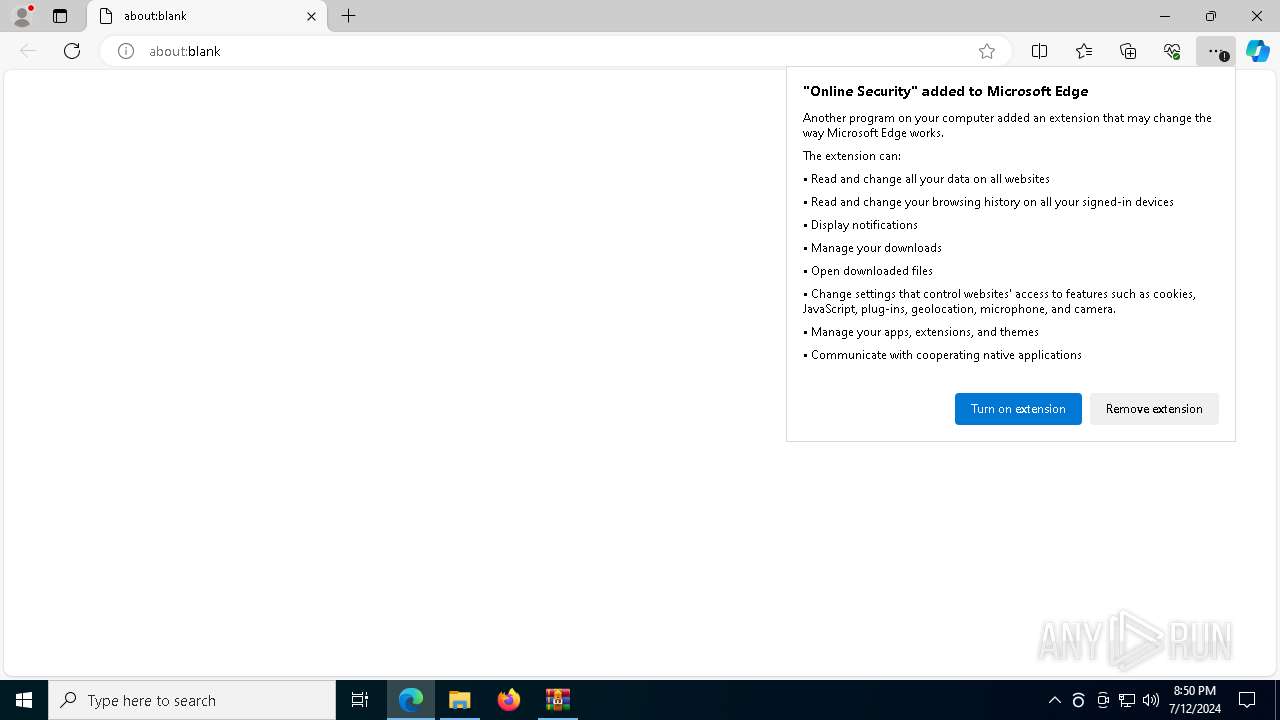Open the tab actions menu icon
1280x720 pixels.
tap(60, 16)
